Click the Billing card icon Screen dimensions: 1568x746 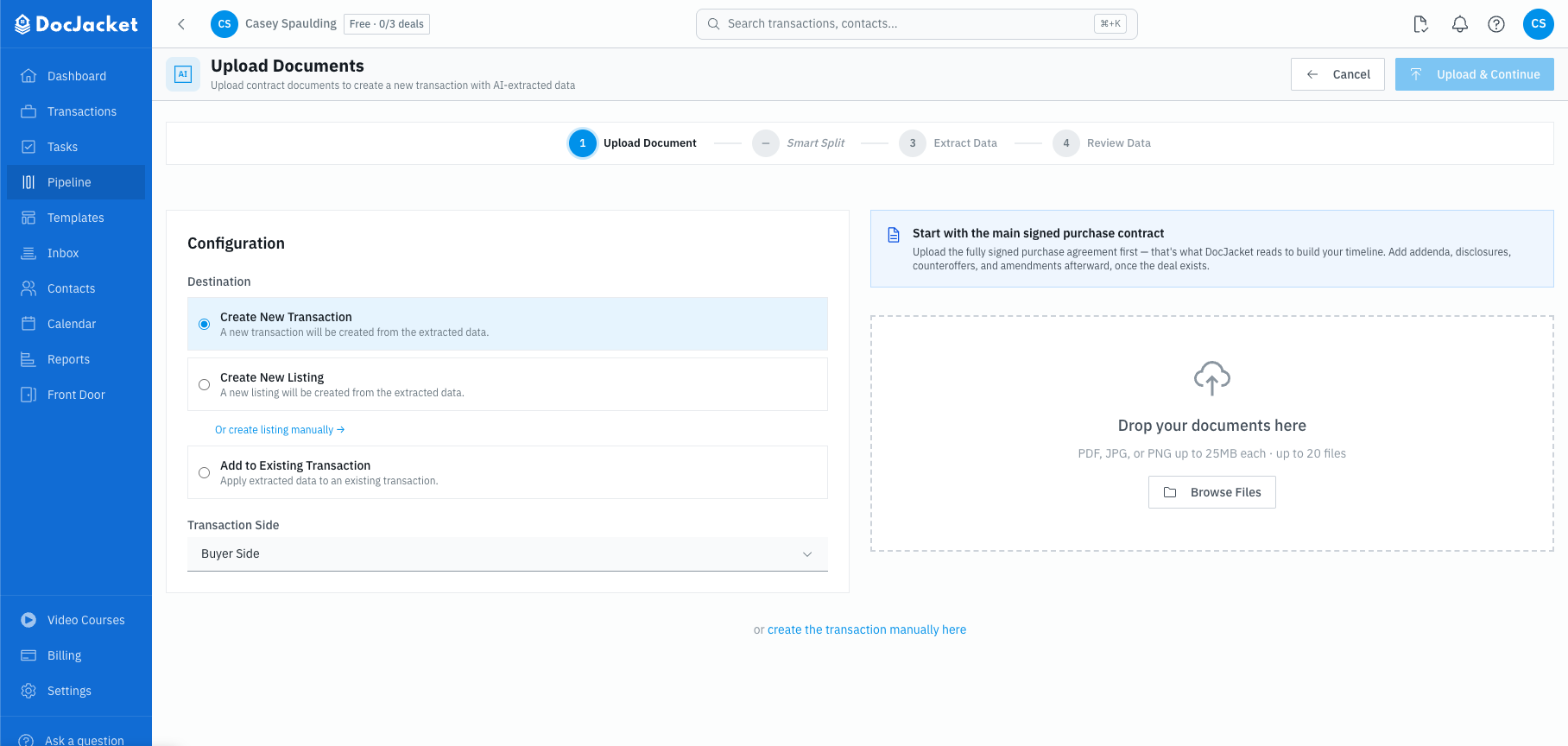[28, 655]
